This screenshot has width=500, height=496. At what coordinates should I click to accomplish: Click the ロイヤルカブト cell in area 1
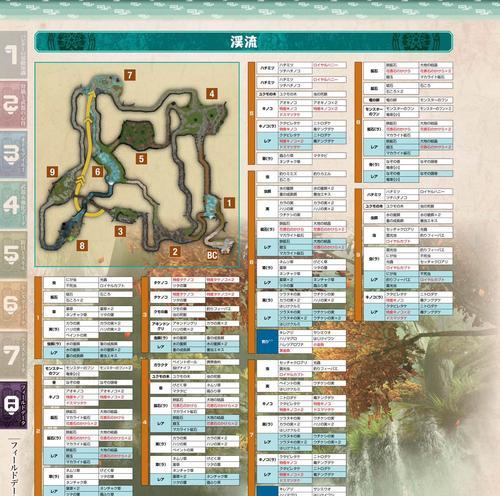[x=115, y=286]
